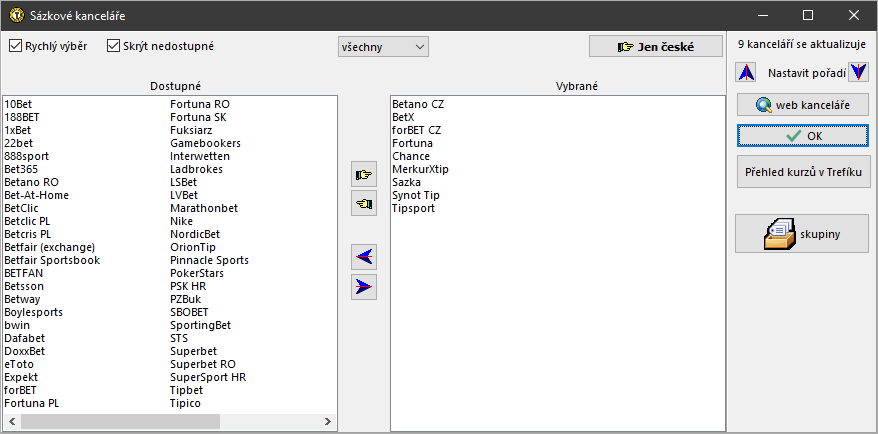Confirm with the OK button
This screenshot has width=878, height=434.
(803, 136)
